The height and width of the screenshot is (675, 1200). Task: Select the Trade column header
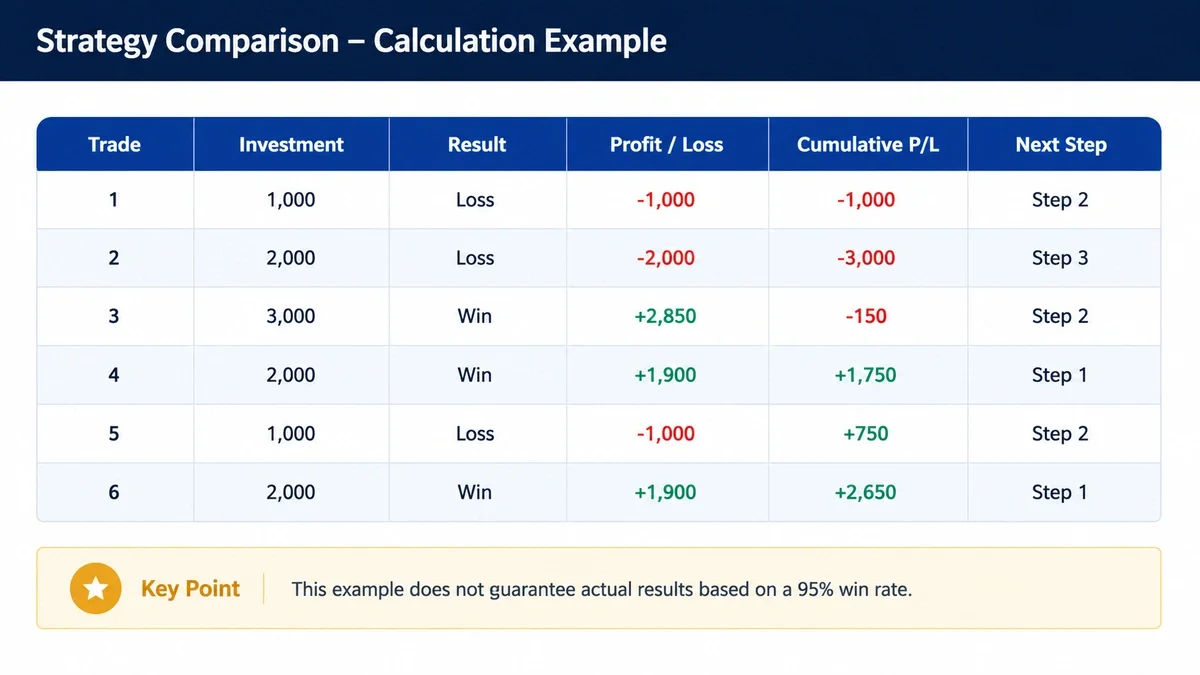(114, 144)
